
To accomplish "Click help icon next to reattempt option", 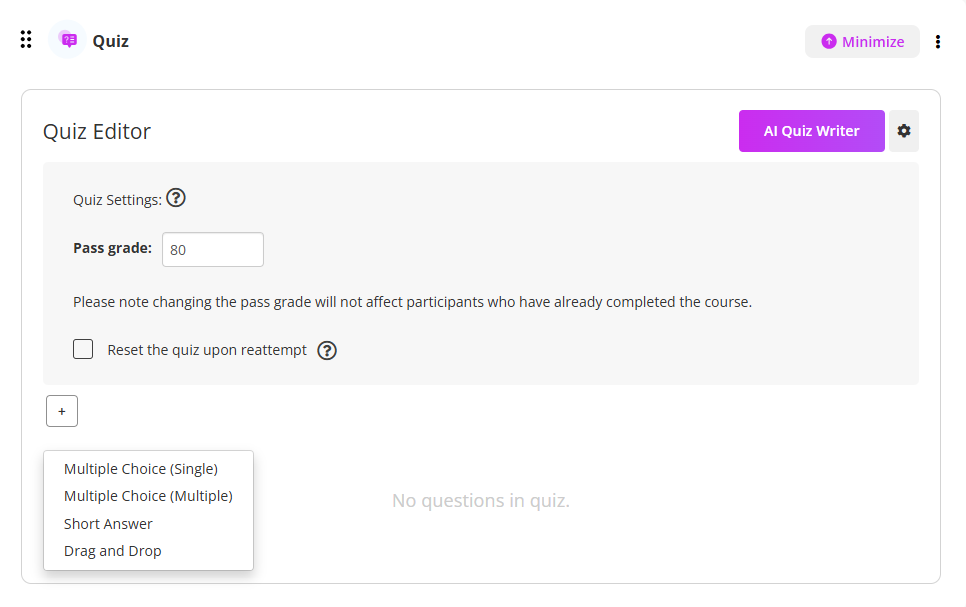I will (x=327, y=351).
